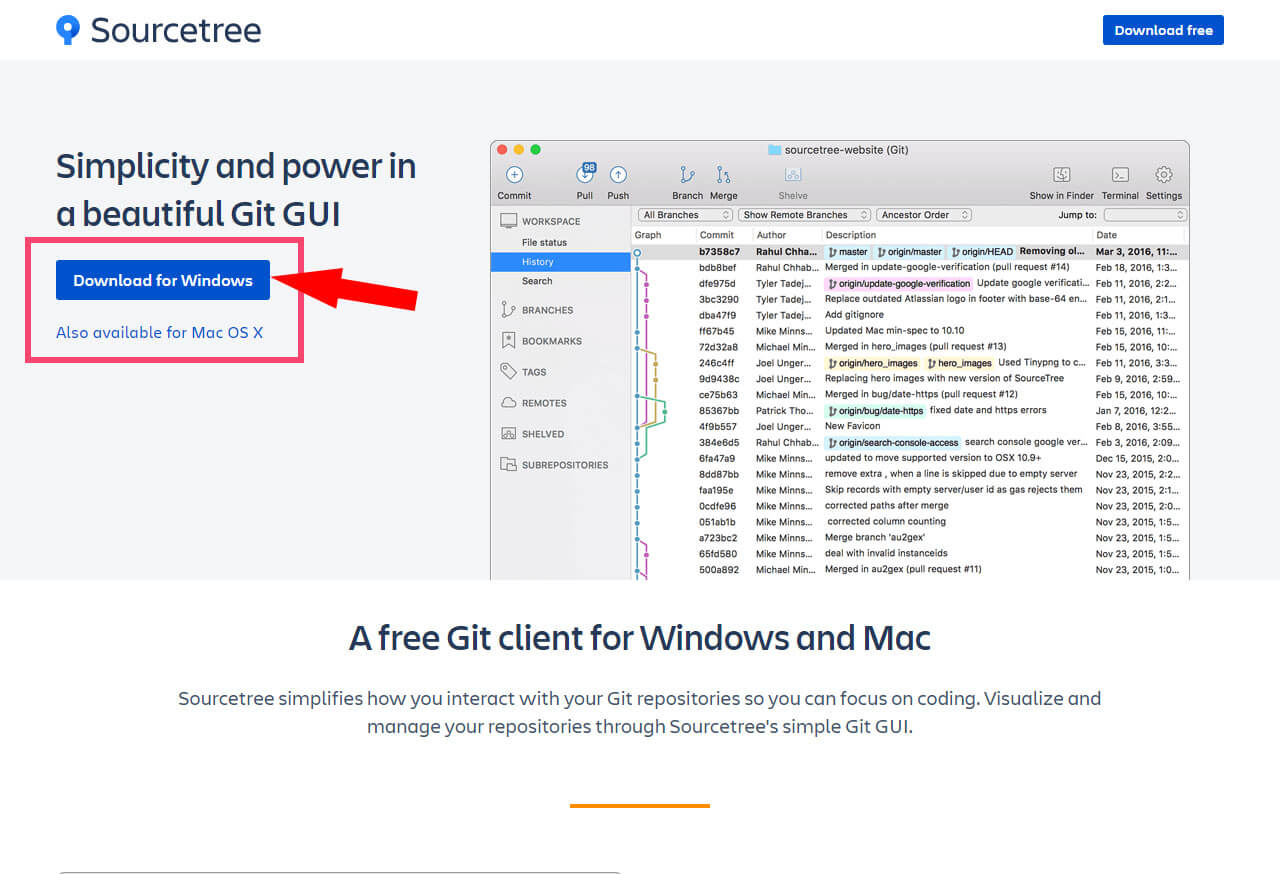Select Search in sidebar

(x=560, y=281)
